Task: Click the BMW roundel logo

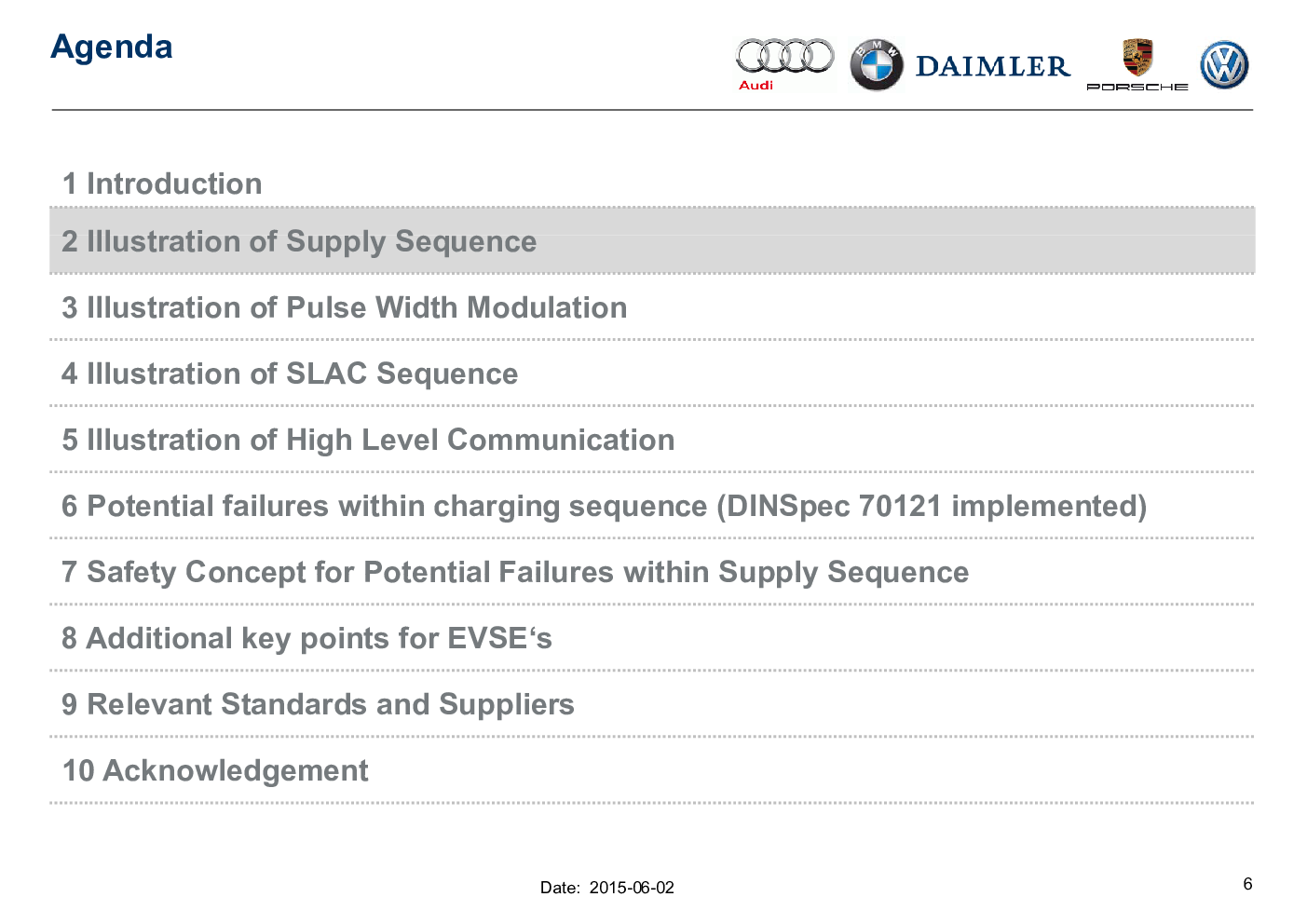Action: tap(877, 65)
